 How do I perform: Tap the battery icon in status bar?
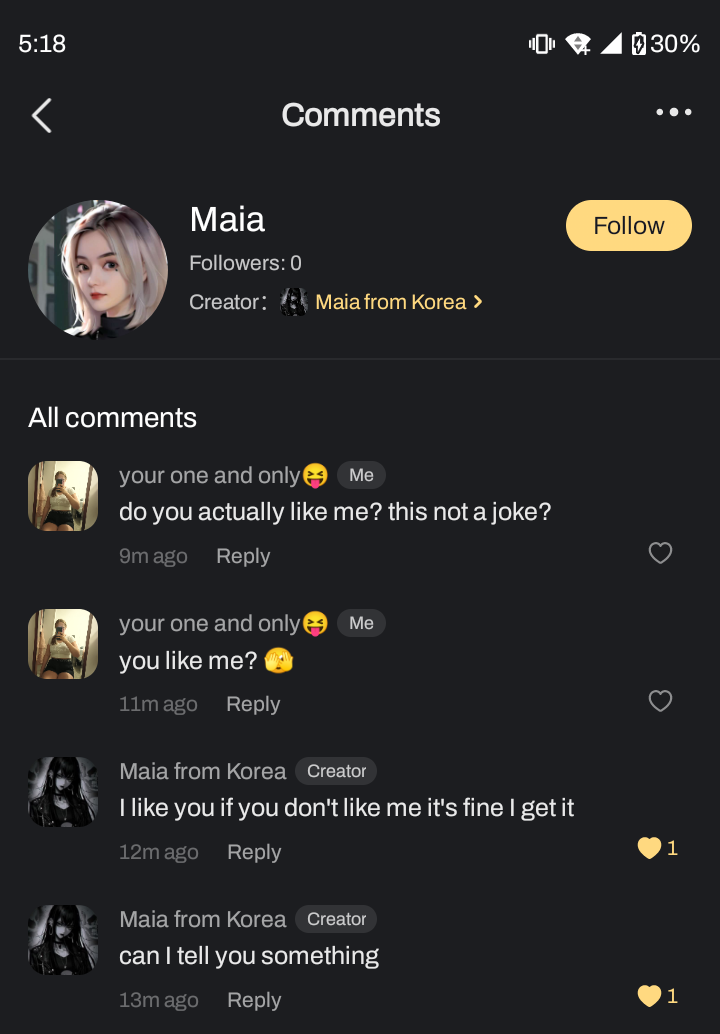639,44
